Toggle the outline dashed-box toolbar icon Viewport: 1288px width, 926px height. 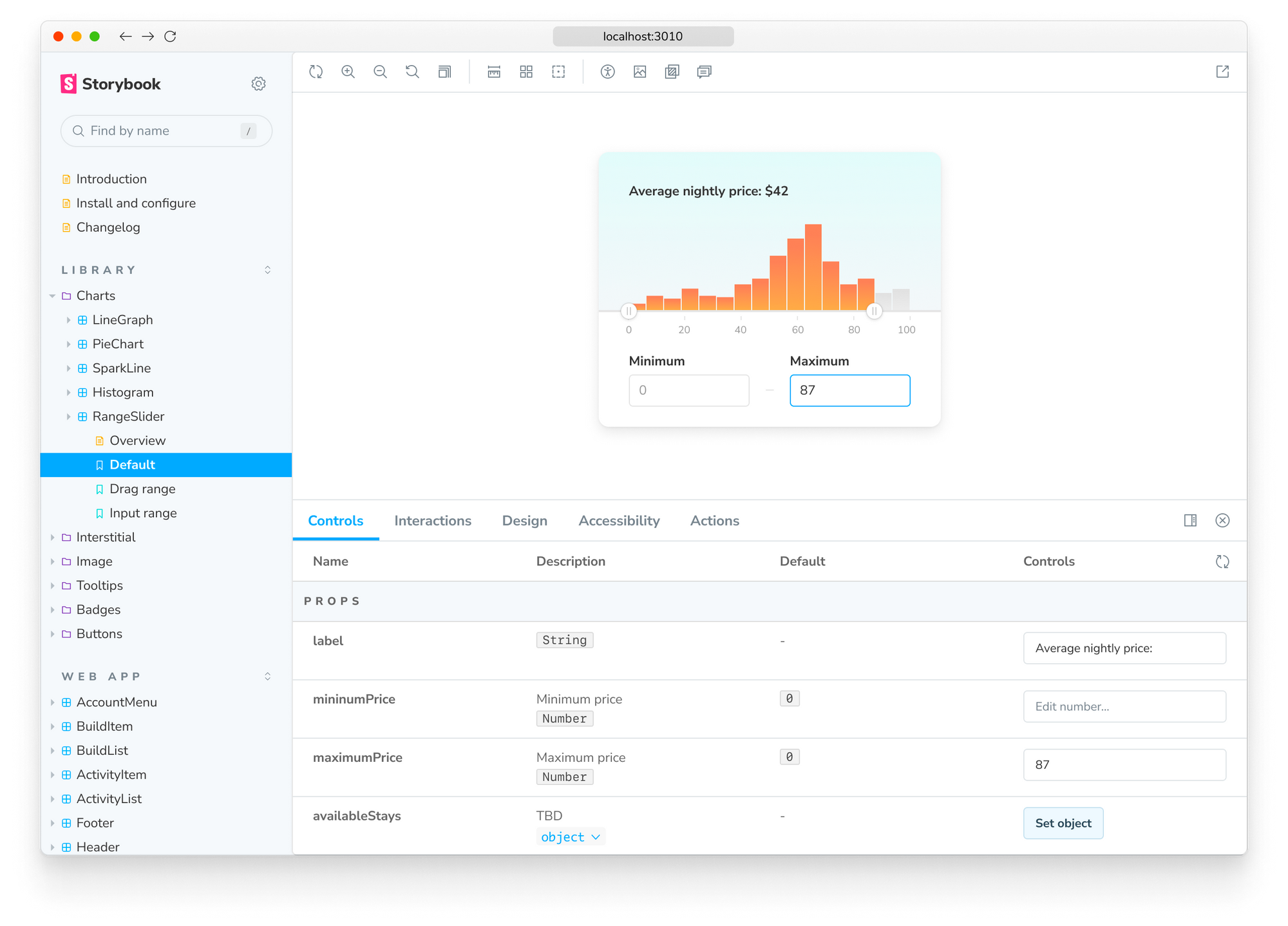[x=558, y=72]
